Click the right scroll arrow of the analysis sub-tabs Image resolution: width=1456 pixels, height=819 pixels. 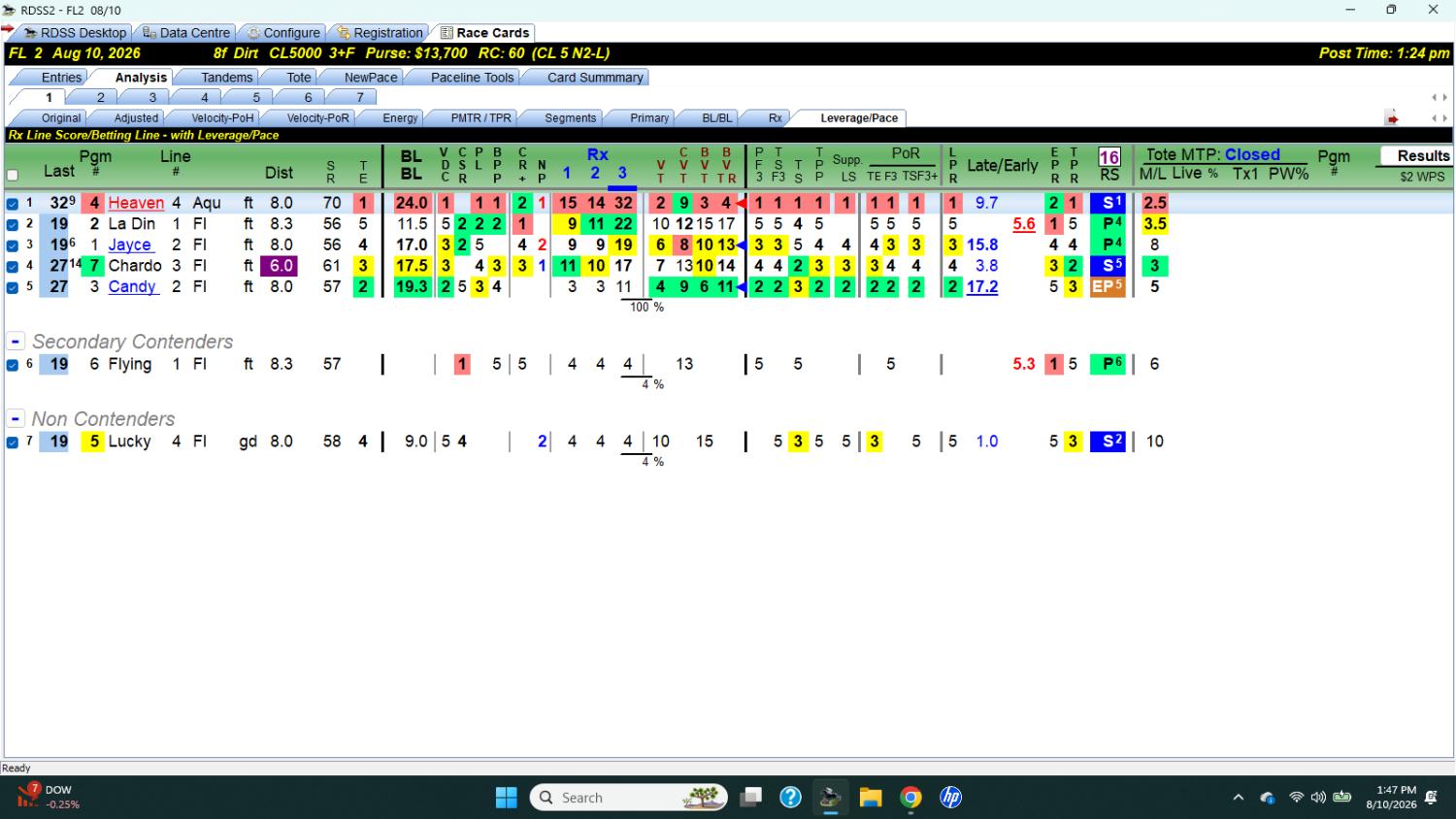[1445, 118]
